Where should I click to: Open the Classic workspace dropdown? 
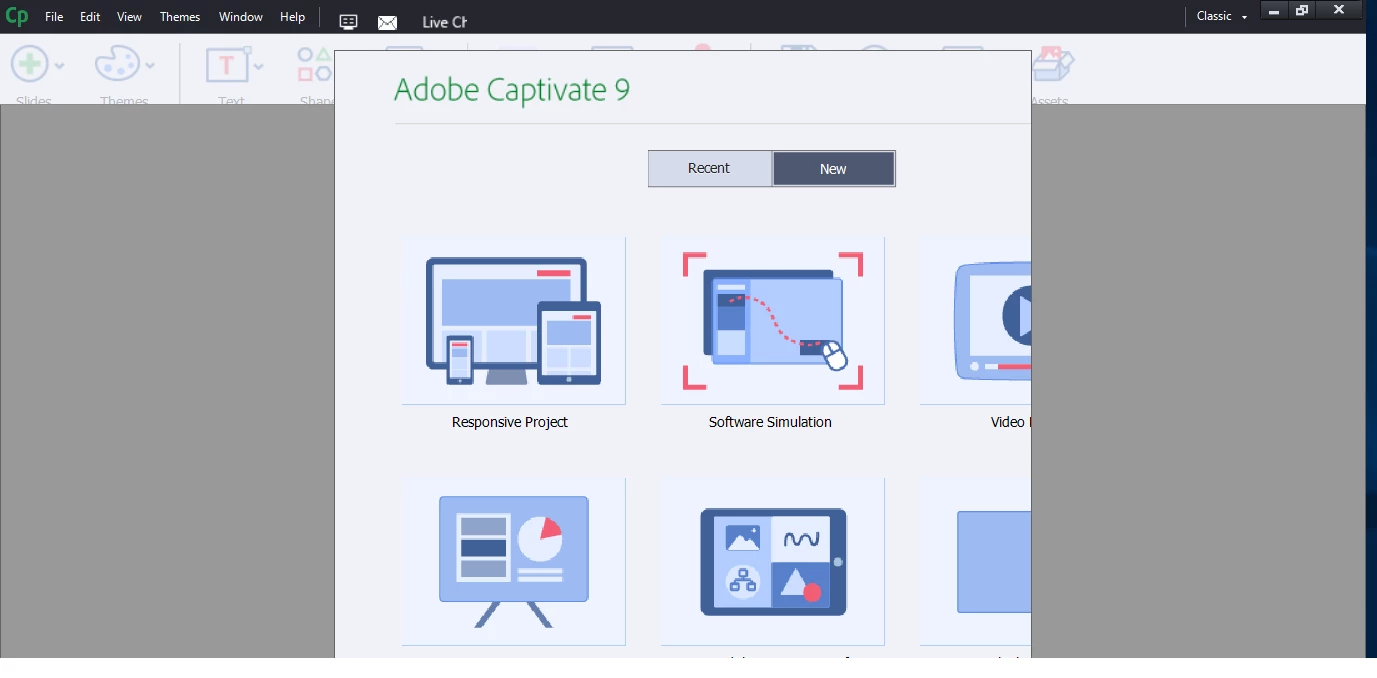(x=1222, y=16)
